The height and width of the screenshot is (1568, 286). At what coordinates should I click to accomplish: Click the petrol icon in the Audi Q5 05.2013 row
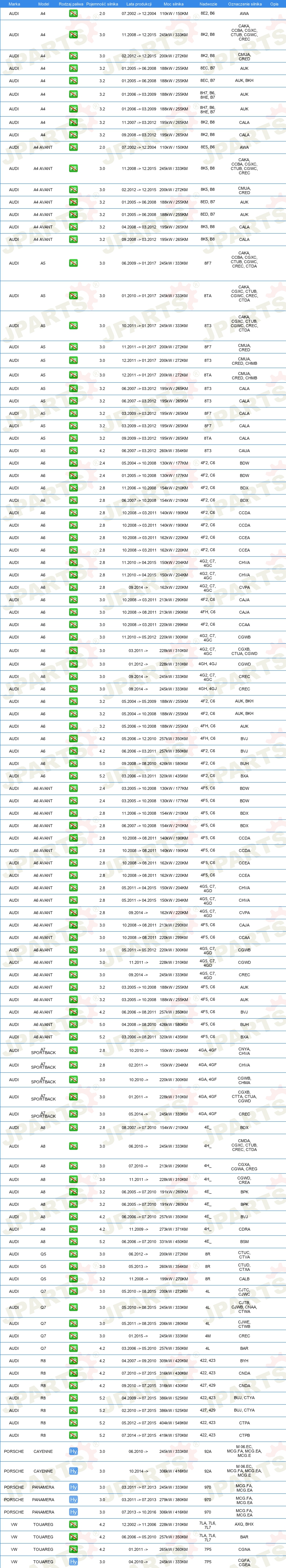73,1267
